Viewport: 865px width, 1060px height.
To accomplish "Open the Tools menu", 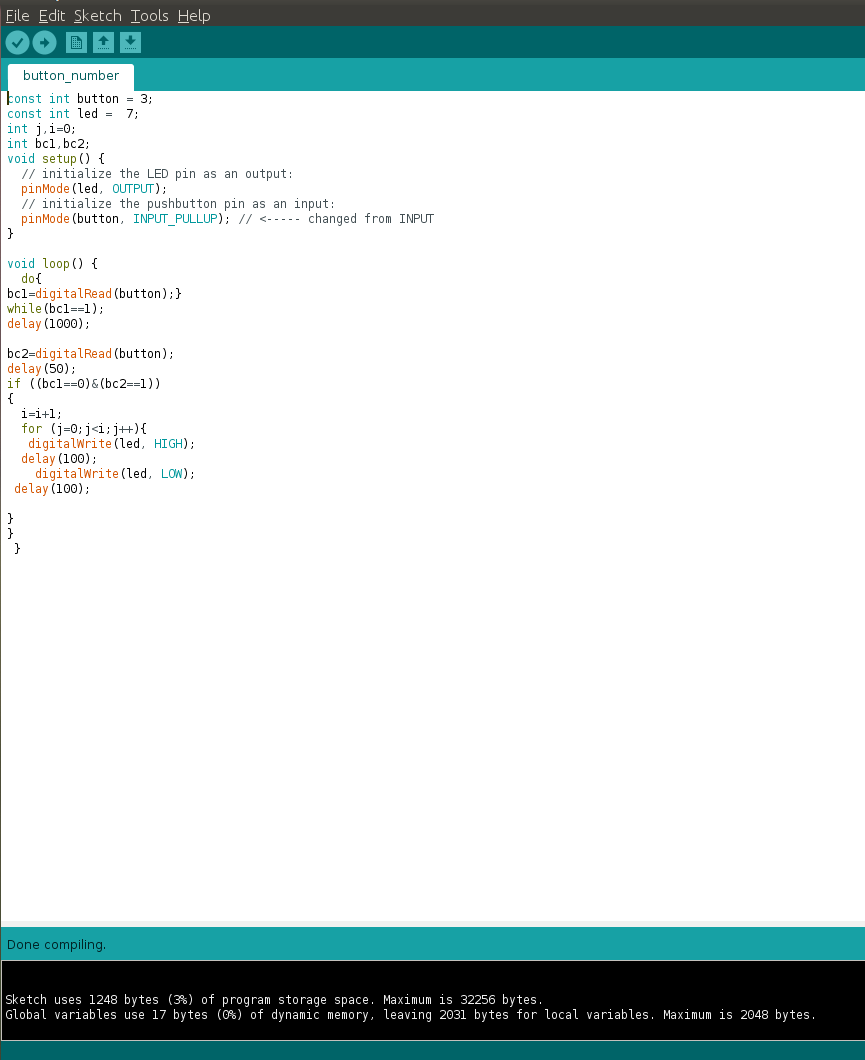I will point(149,16).
